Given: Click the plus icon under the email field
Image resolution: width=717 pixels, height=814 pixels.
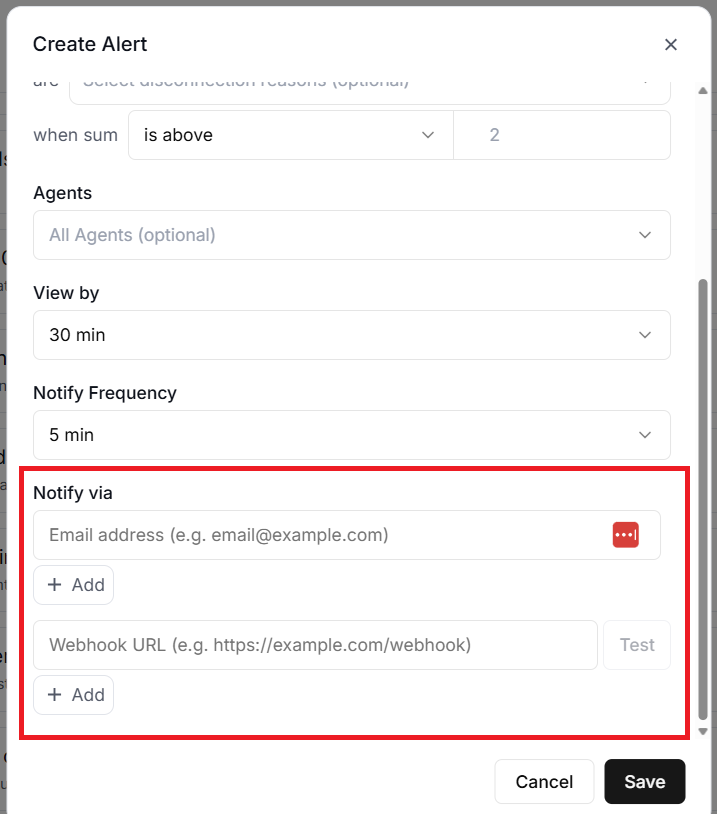Looking at the screenshot, I should coord(55,585).
